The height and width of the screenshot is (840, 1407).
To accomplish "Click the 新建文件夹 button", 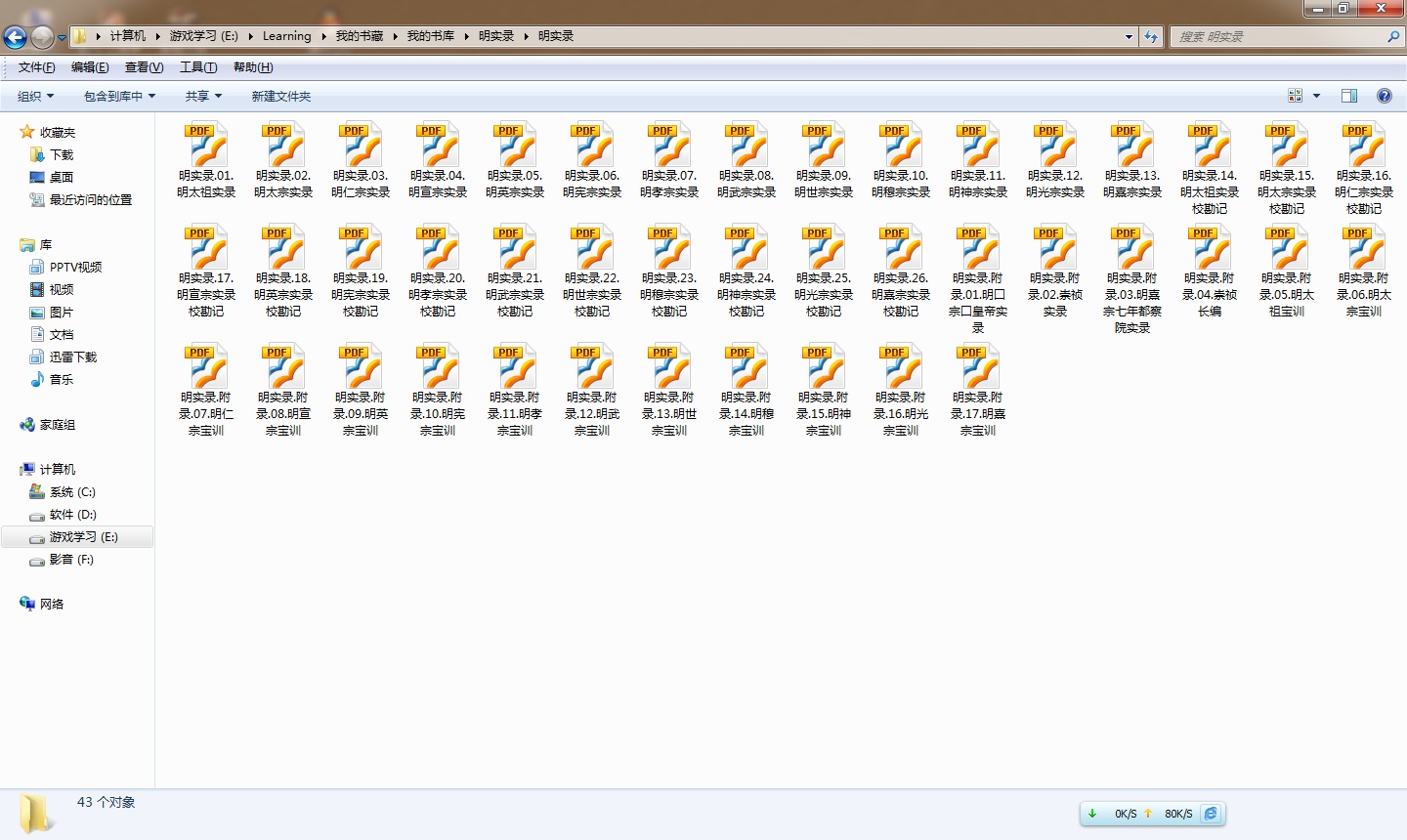I will pos(280,96).
